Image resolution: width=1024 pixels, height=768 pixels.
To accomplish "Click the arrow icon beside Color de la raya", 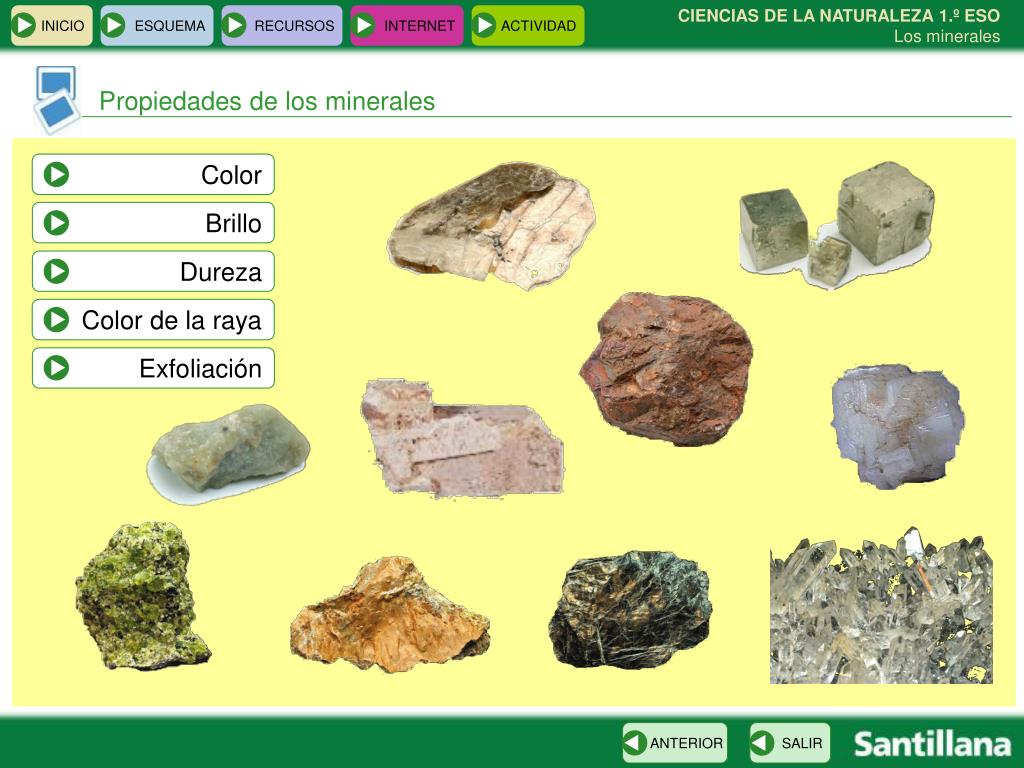I will (56, 319).
